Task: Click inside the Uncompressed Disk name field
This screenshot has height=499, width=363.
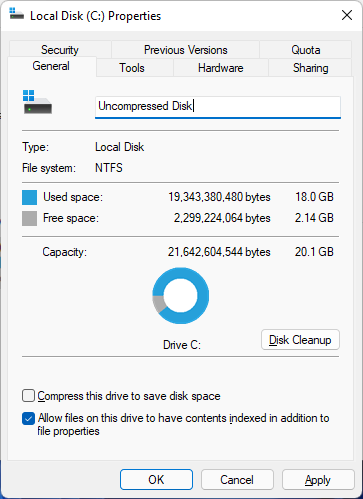Action: [x=218, y=107]
